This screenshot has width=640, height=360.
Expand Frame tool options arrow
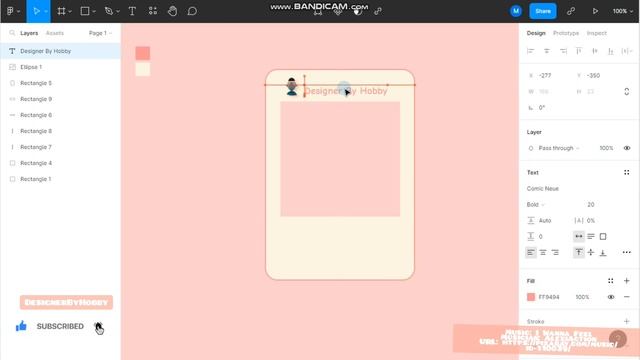coord(70,11)
